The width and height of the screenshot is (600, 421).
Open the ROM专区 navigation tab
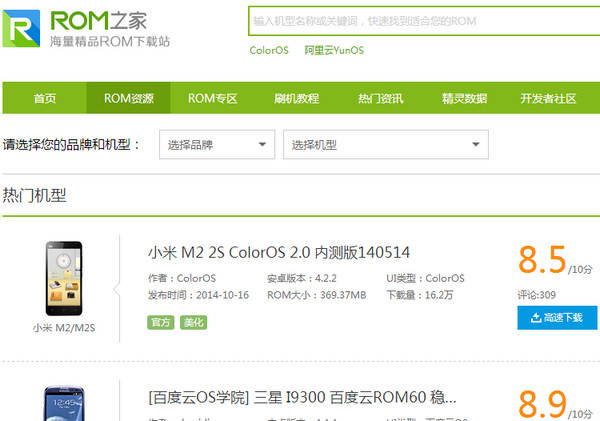coord(213,98)
